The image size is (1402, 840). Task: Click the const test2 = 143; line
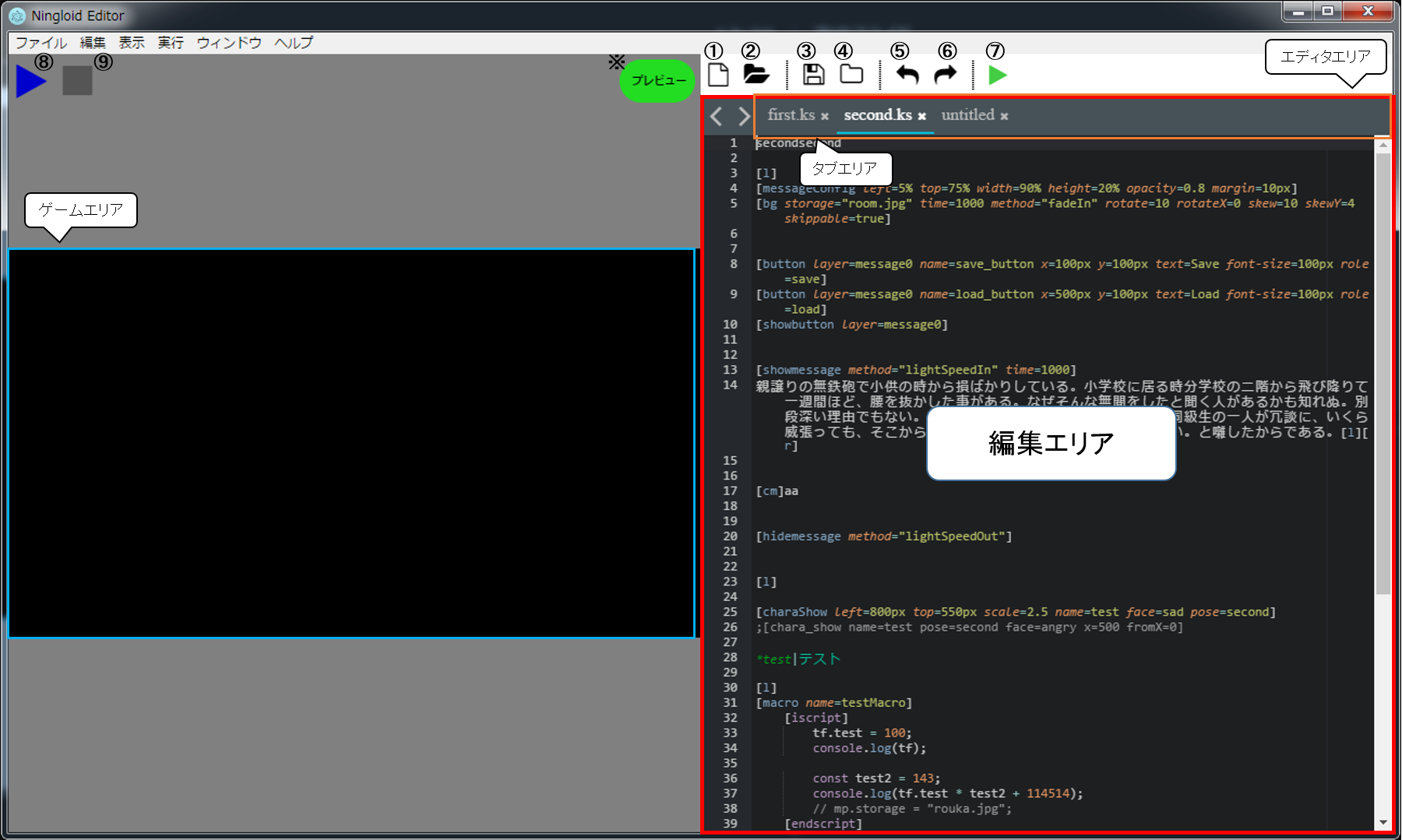876,778
